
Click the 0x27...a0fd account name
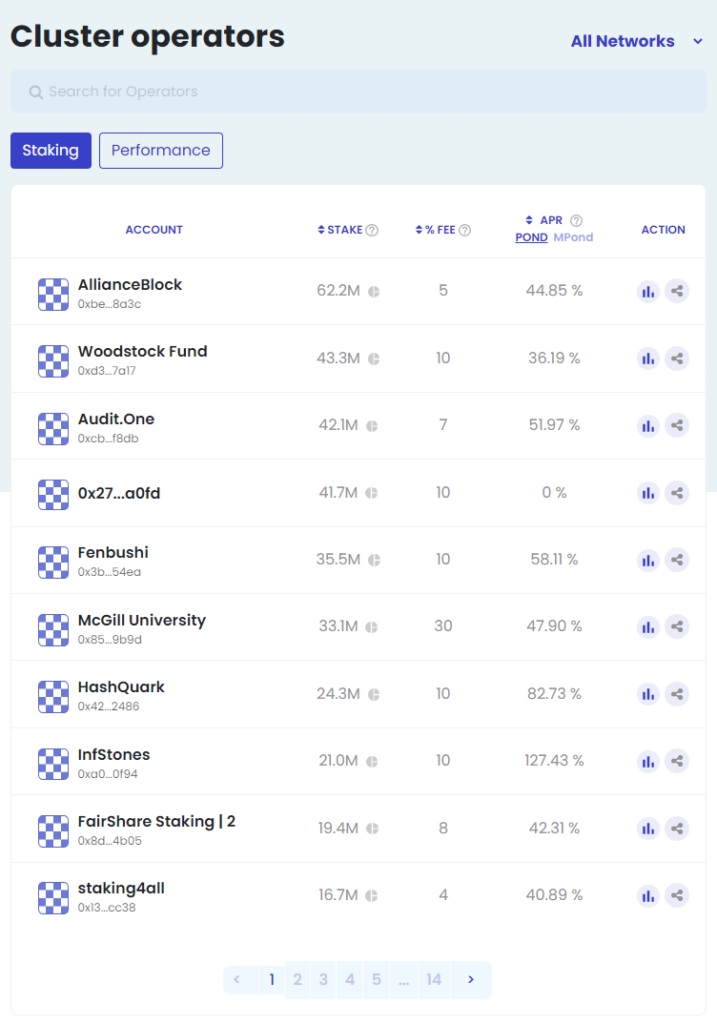click(x=119, y=493)
